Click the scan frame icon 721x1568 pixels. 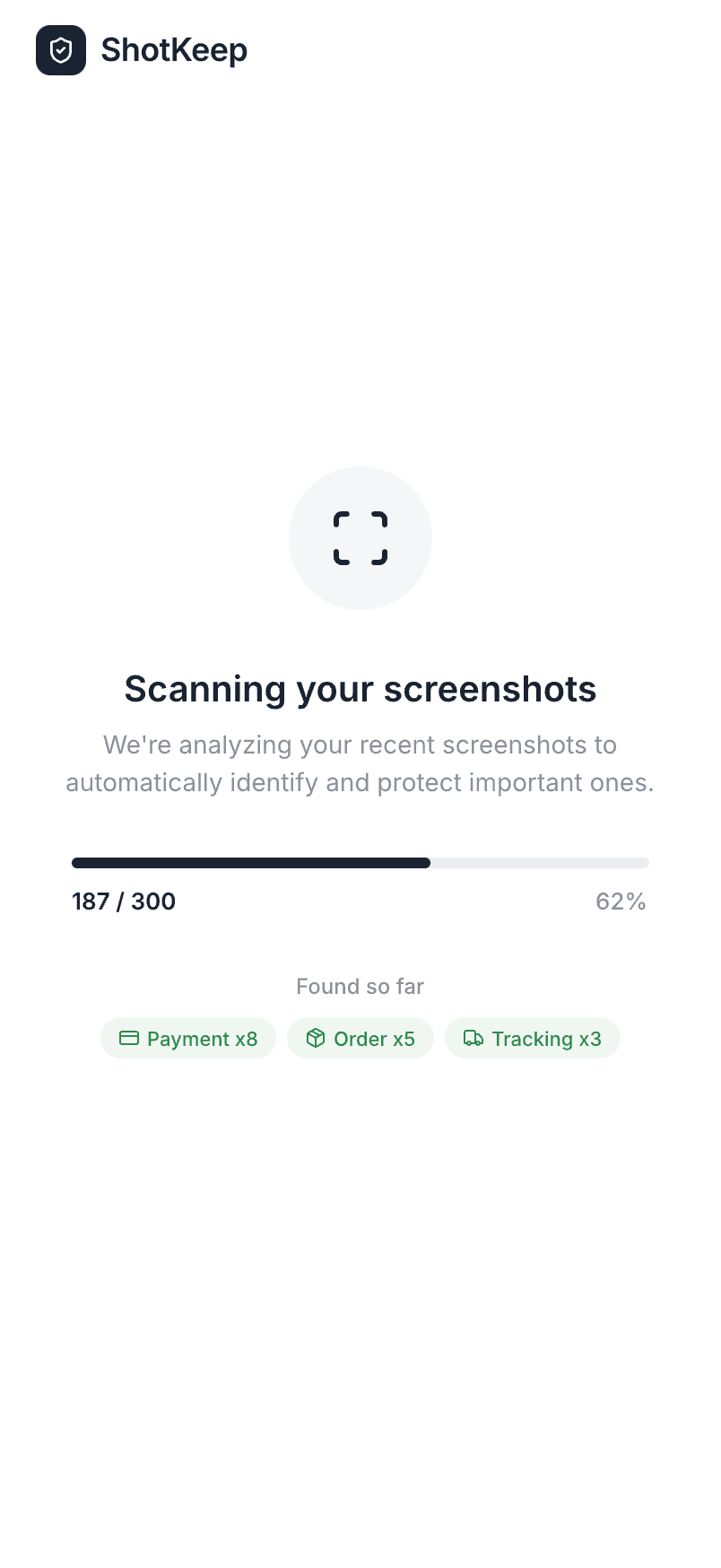tap(360, 538)
